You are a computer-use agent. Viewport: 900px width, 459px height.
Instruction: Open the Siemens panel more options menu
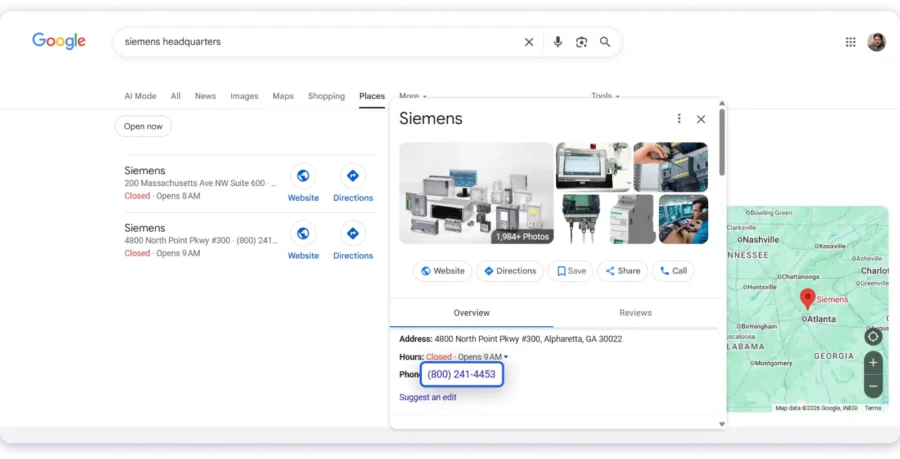click(x=679, y=118)
